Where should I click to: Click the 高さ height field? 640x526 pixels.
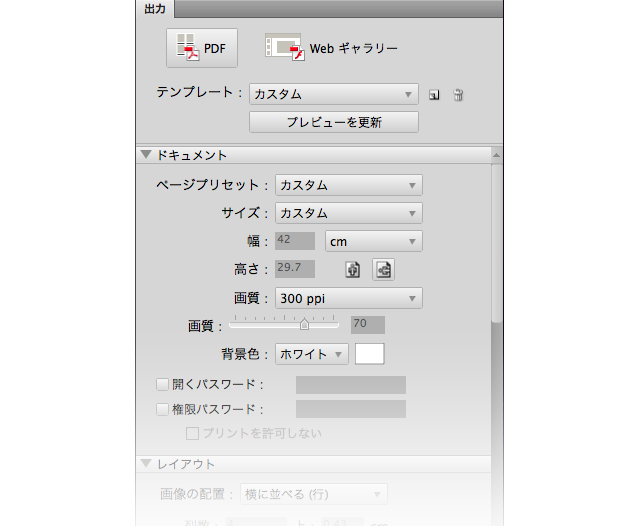[295, 269]
